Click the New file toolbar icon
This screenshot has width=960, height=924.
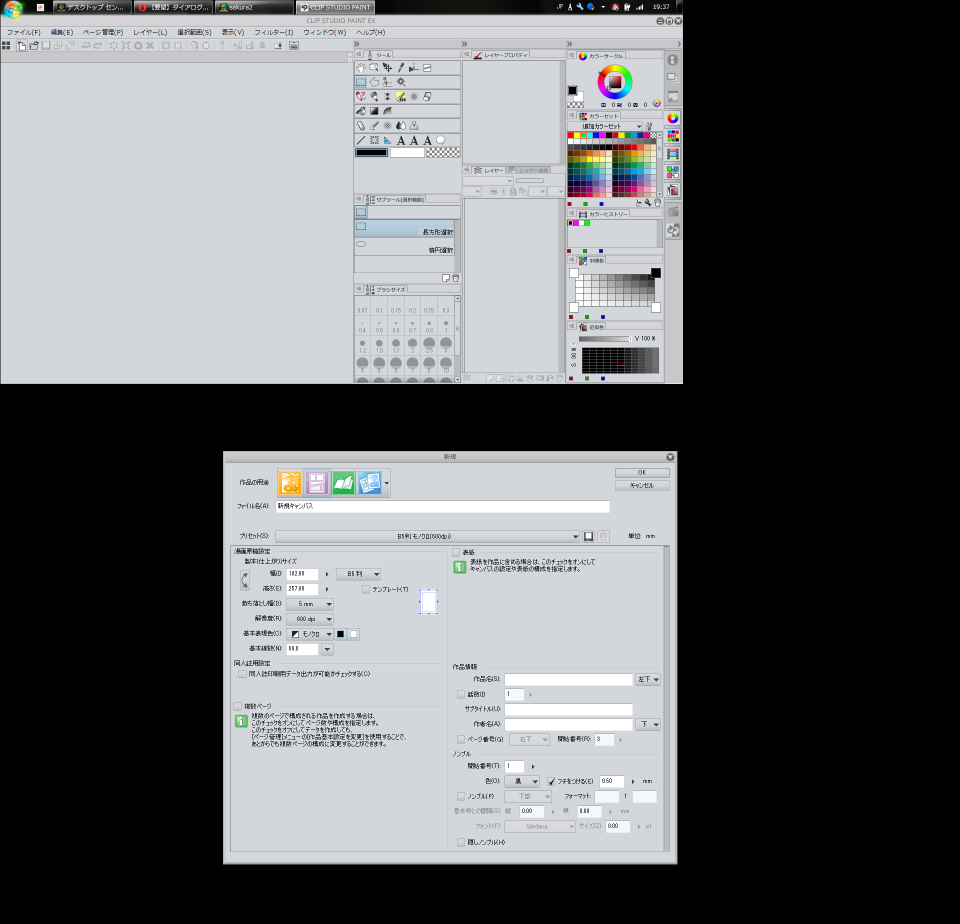tap(22, 46)
